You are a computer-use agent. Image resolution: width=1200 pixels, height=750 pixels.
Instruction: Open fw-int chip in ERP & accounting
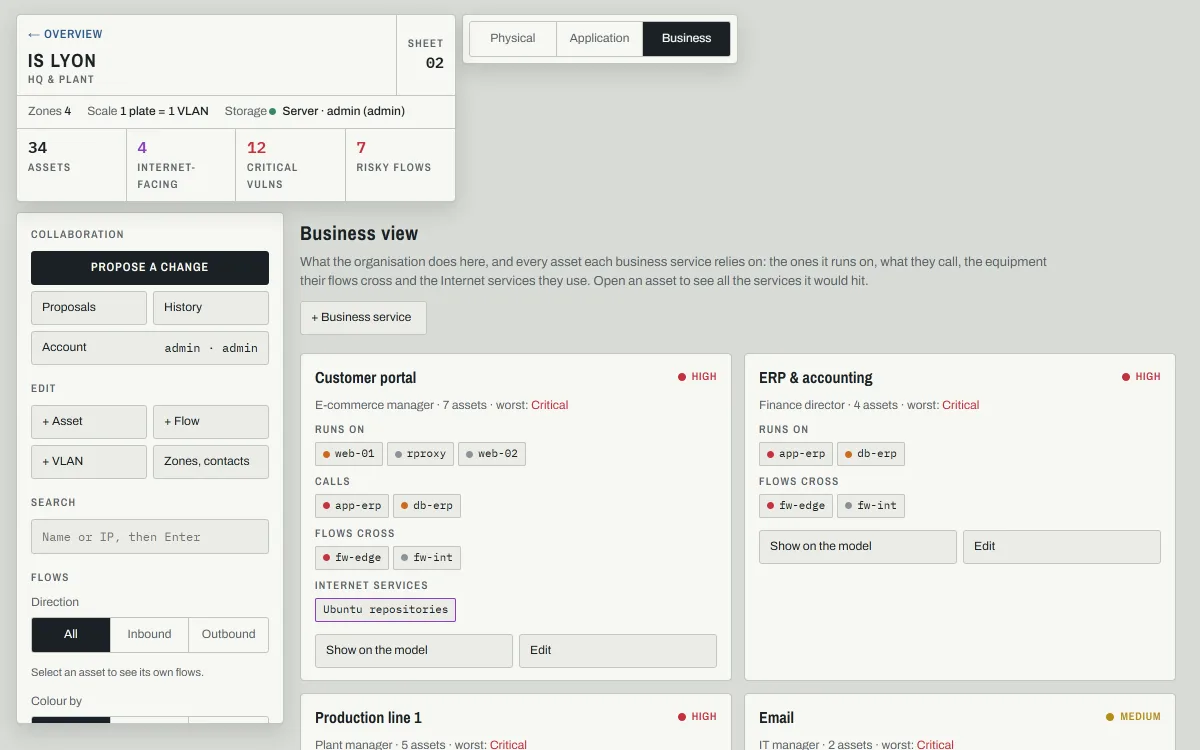coord(871,506)
